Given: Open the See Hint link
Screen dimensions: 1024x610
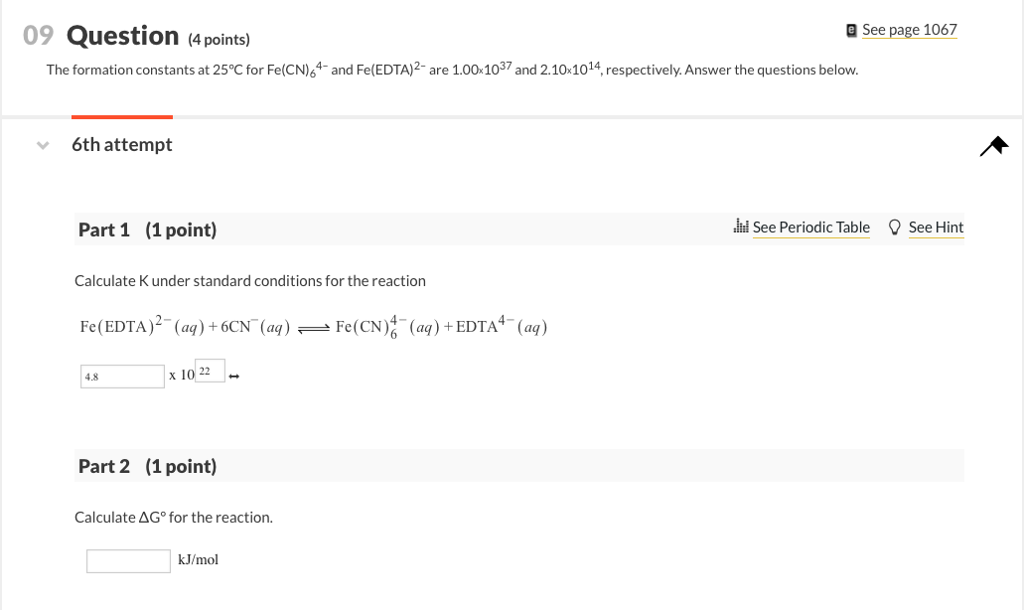Looking at the screenshot, I should pos(936,227).
